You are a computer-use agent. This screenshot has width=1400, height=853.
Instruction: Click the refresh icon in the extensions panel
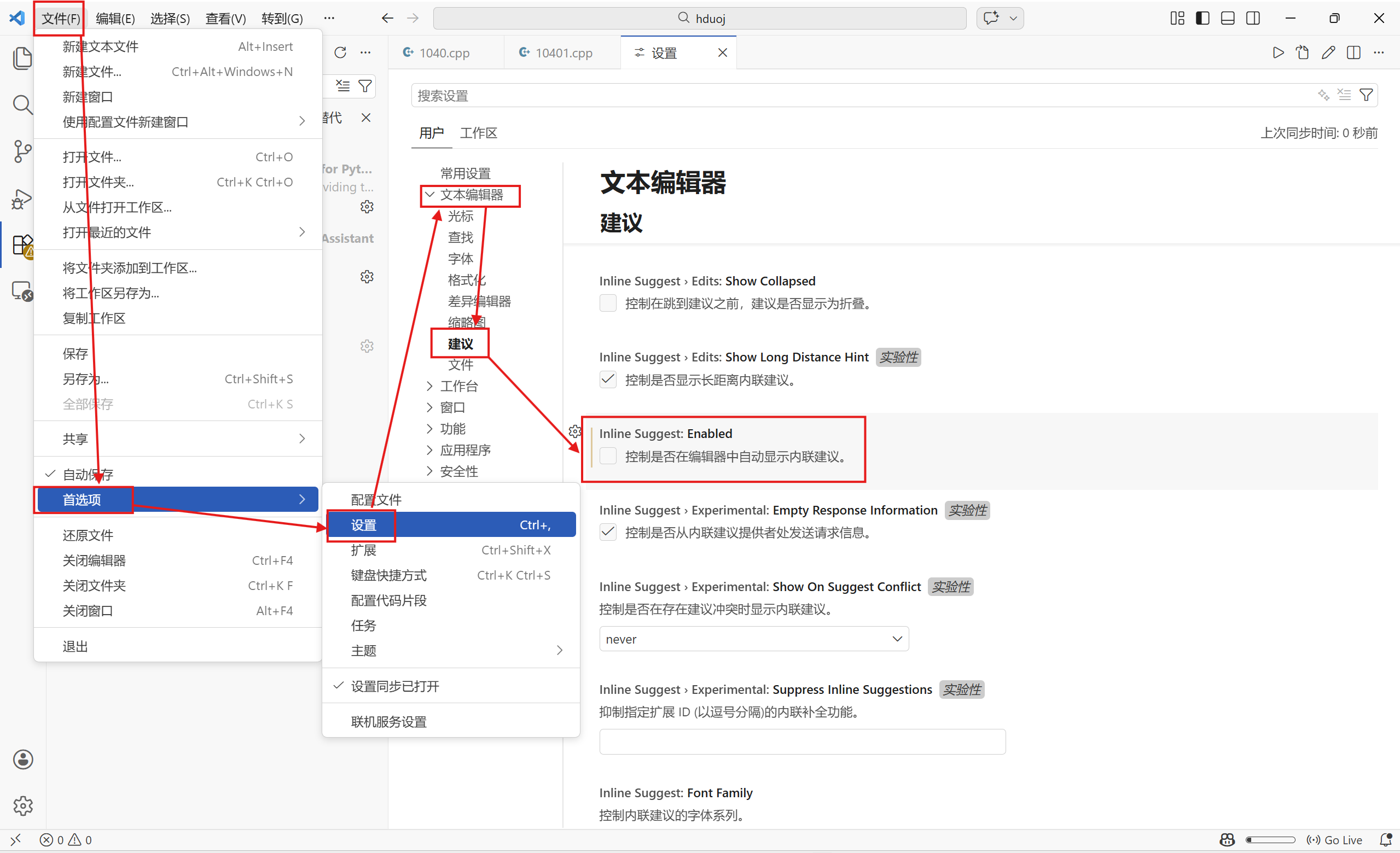340,53
